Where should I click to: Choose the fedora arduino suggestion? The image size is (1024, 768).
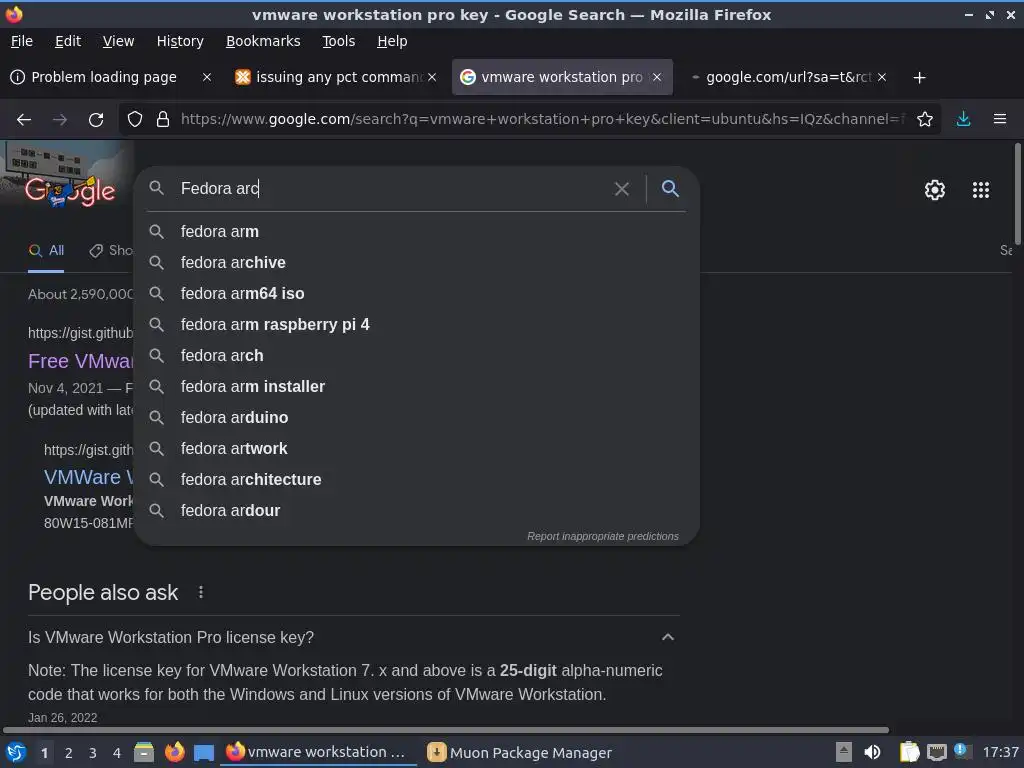(416, 417)
